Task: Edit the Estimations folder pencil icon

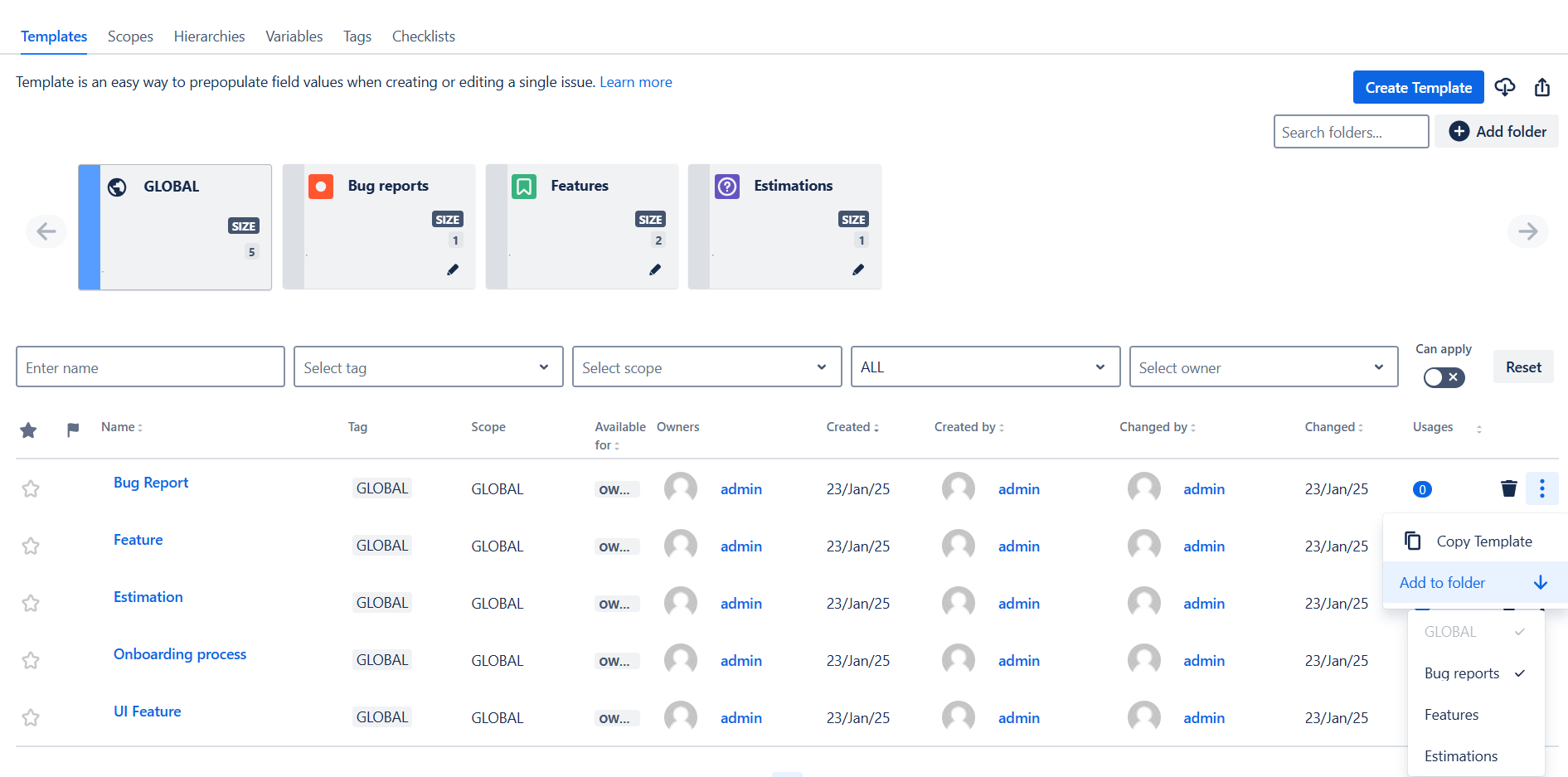Action: point(858,270)
